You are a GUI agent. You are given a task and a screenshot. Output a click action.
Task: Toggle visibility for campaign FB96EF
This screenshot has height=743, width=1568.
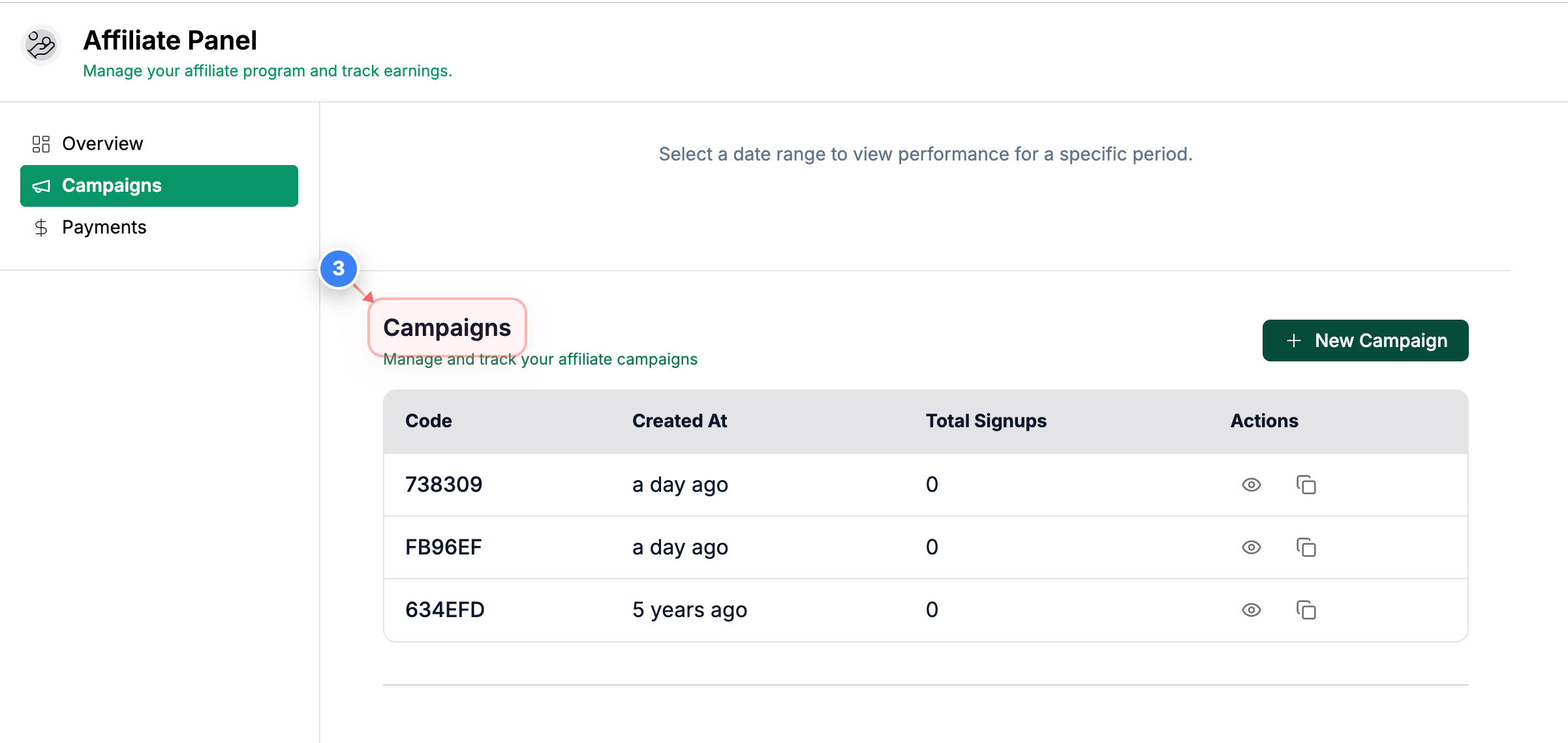pos(1251,547)
